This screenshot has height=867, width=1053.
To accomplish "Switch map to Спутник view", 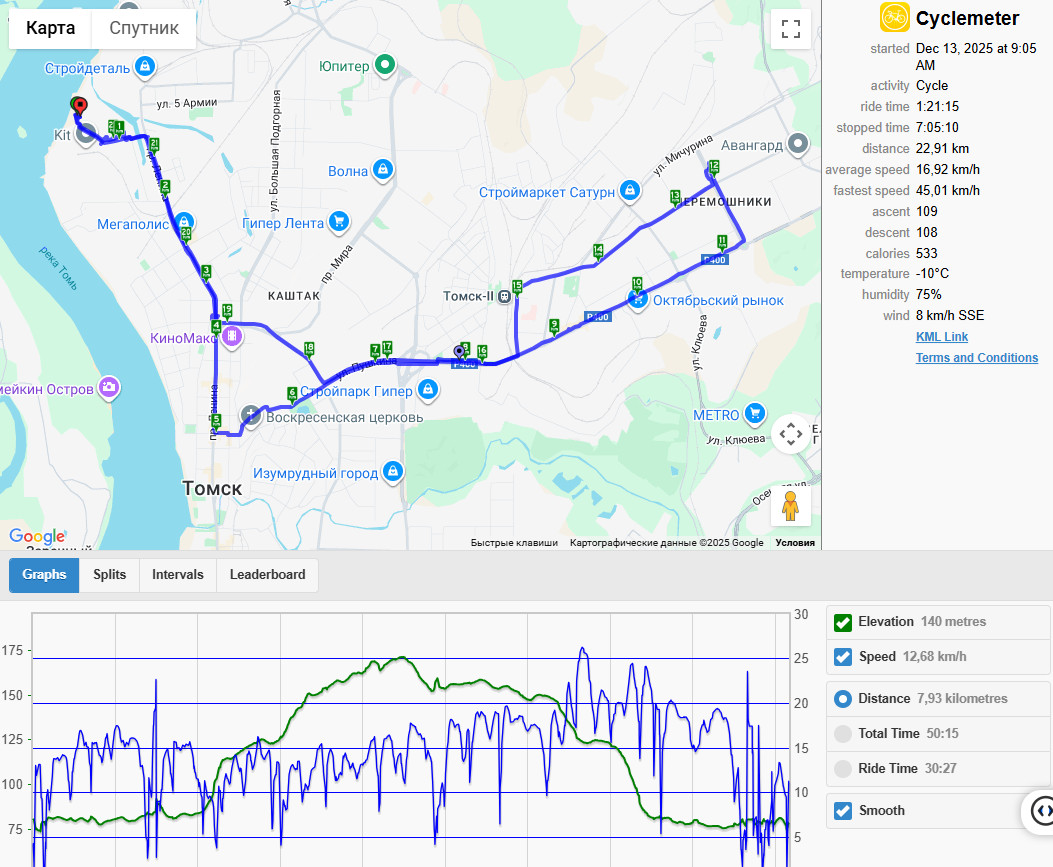I will tap(144, 28).
